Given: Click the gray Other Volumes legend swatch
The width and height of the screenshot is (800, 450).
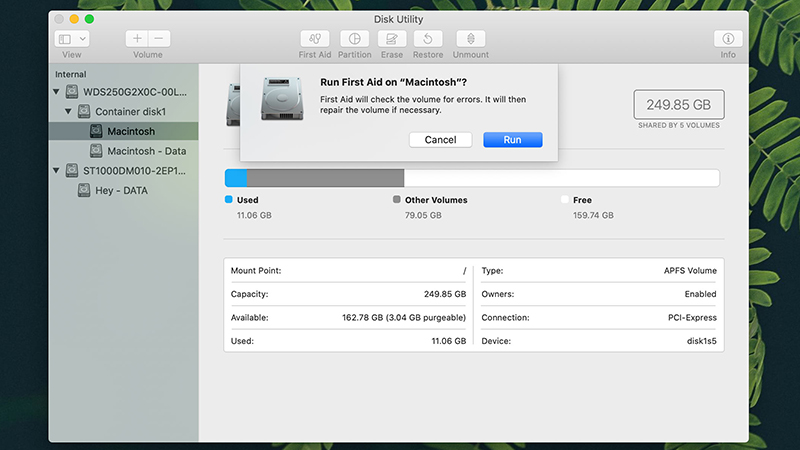Looking at the screenshot, I should (396, 199).
